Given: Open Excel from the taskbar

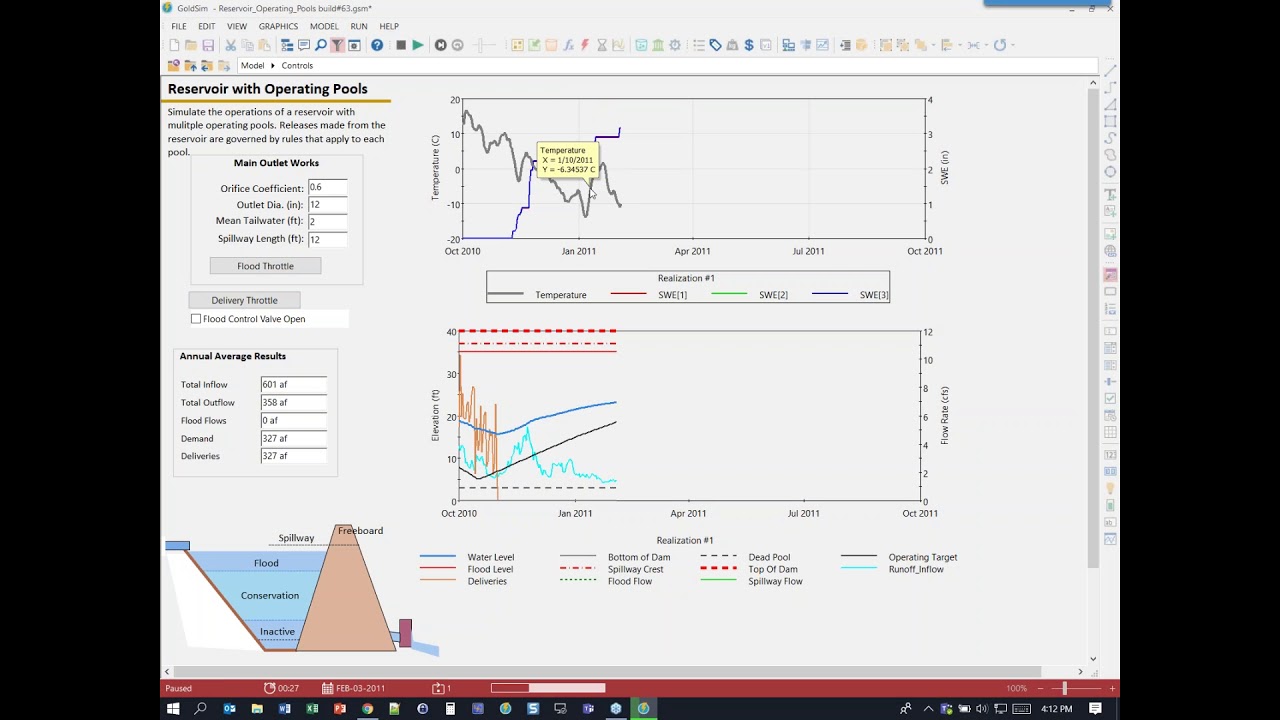Looking at the screenshot, I should (312, 709).
